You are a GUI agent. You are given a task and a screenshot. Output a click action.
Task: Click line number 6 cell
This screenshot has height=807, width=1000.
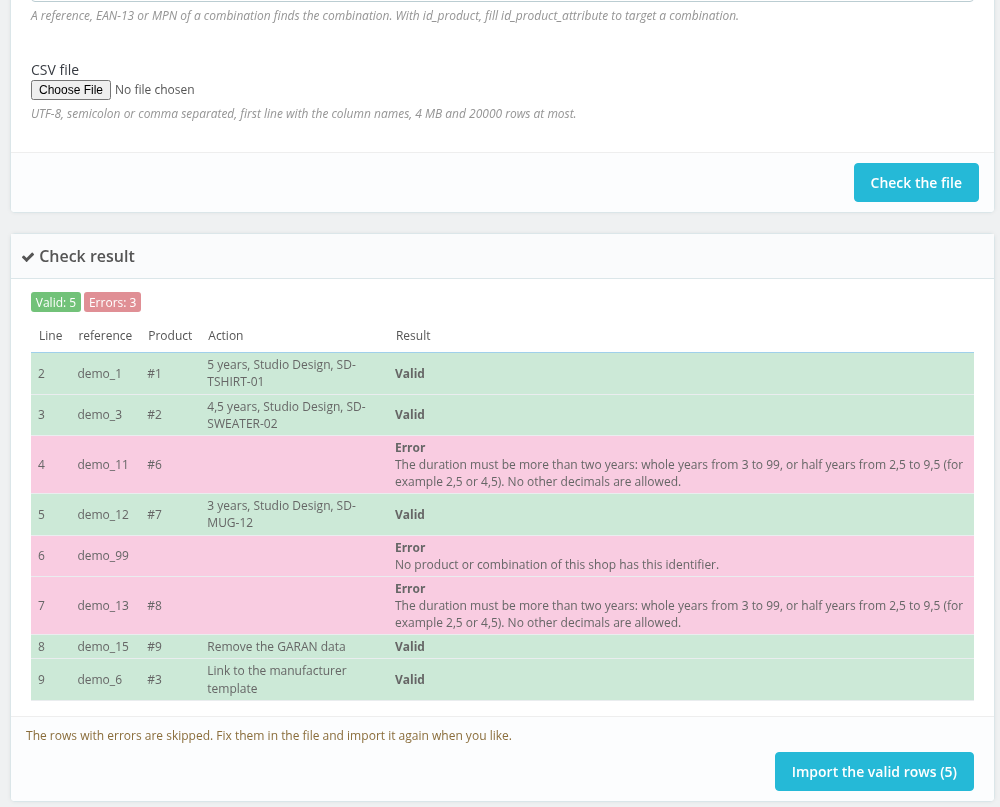click(x=41, y=556)
